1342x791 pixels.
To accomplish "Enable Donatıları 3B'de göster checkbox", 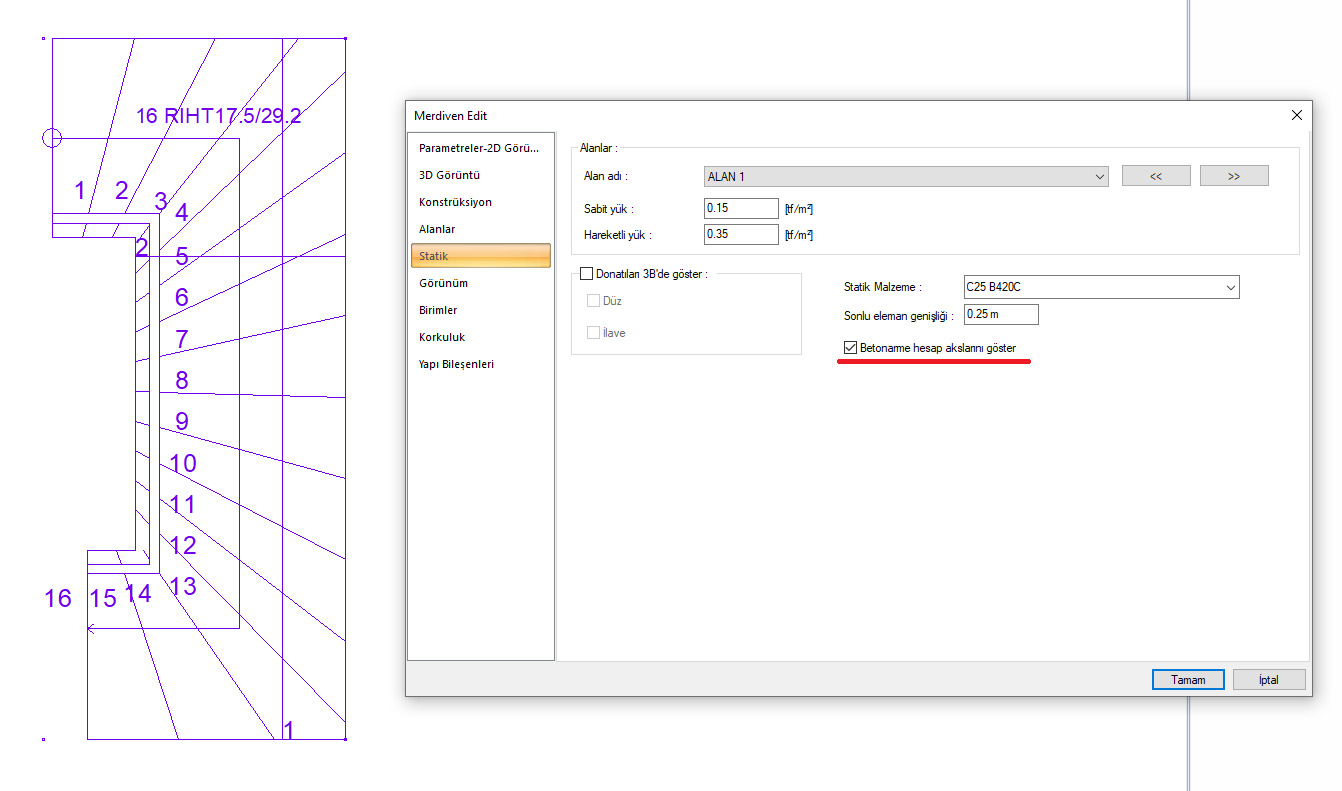I will [587, 274].
